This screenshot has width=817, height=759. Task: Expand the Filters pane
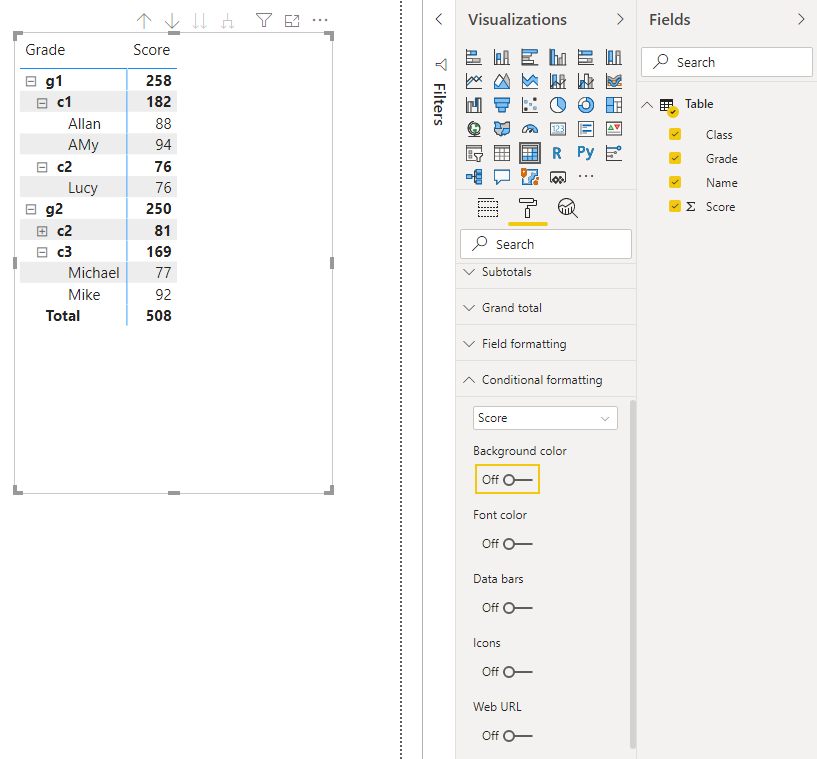coord(439,20)
